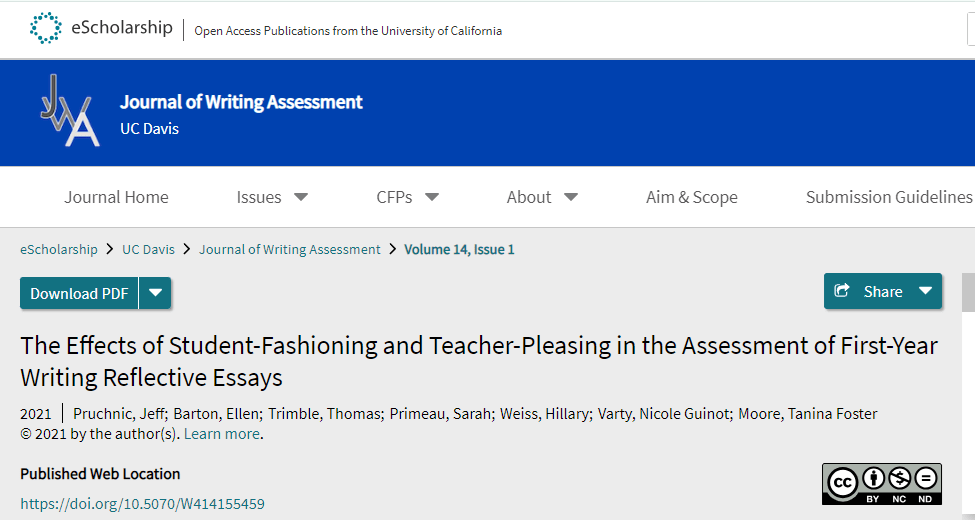Click the eScholarship site name text
The height and width of the screenshot is (520, 975).
(x=122, y=27)
